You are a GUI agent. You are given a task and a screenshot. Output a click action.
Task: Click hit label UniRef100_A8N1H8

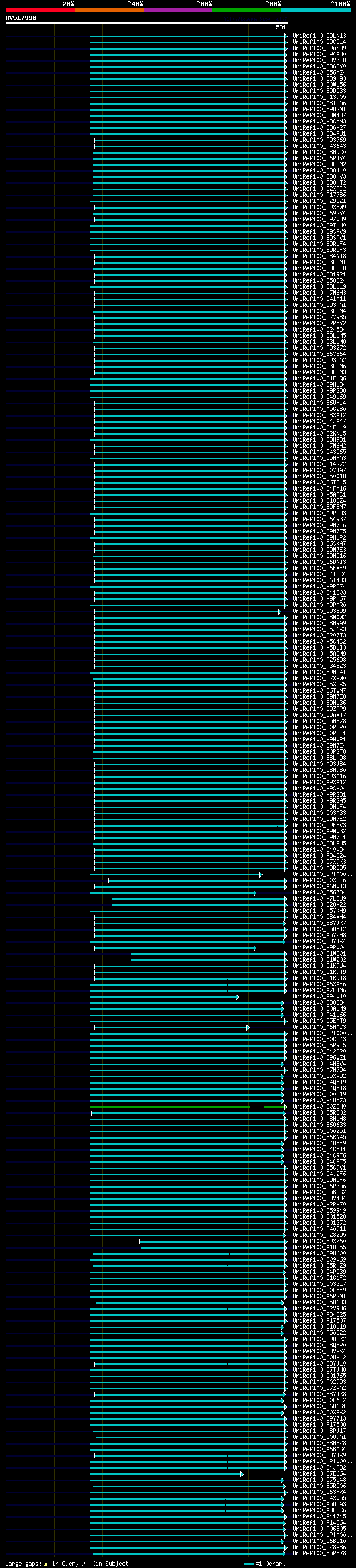pyautogui.click(x=319, y=1119)
